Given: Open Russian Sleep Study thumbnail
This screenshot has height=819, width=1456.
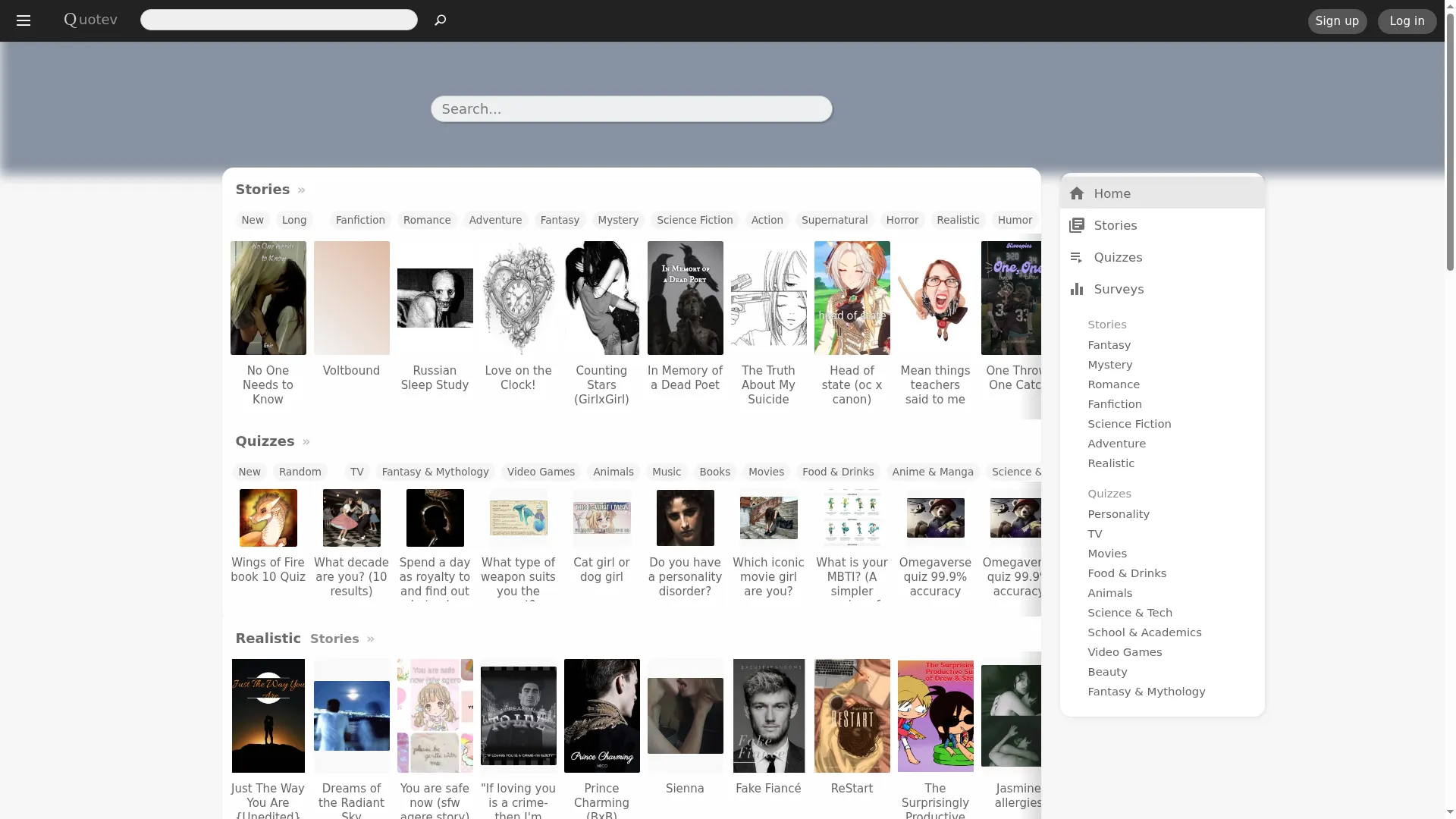Looking at the screenshot, I should [x=435, y=298].
